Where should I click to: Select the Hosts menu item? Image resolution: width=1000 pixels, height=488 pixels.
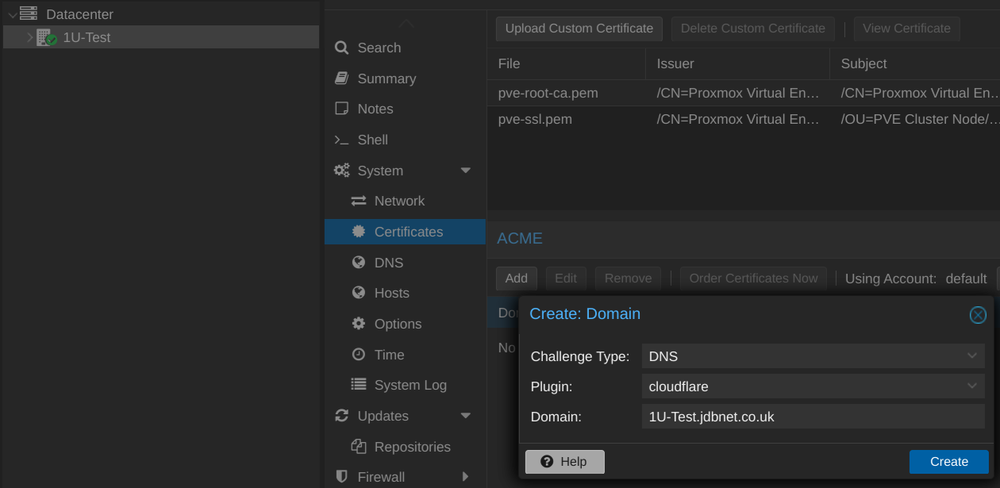tap(391, 293)
